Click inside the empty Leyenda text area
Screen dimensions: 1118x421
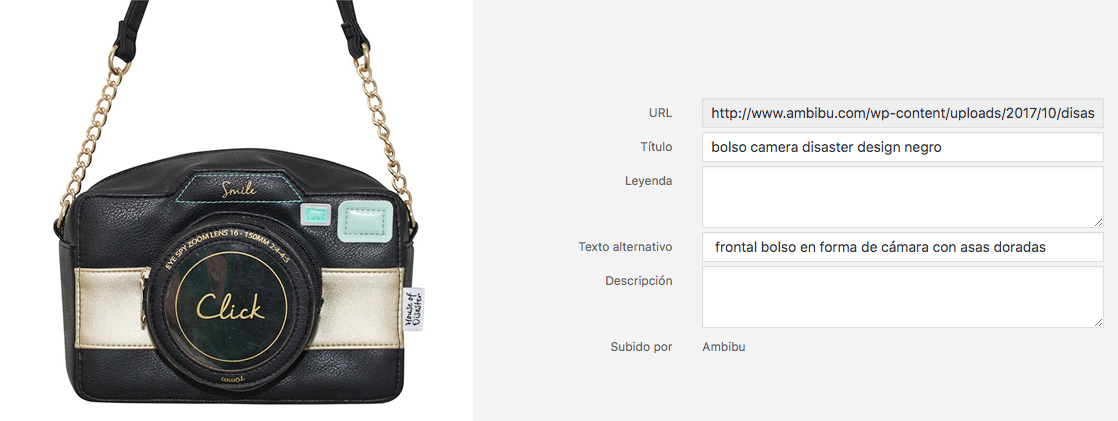[x=903, y=197]
